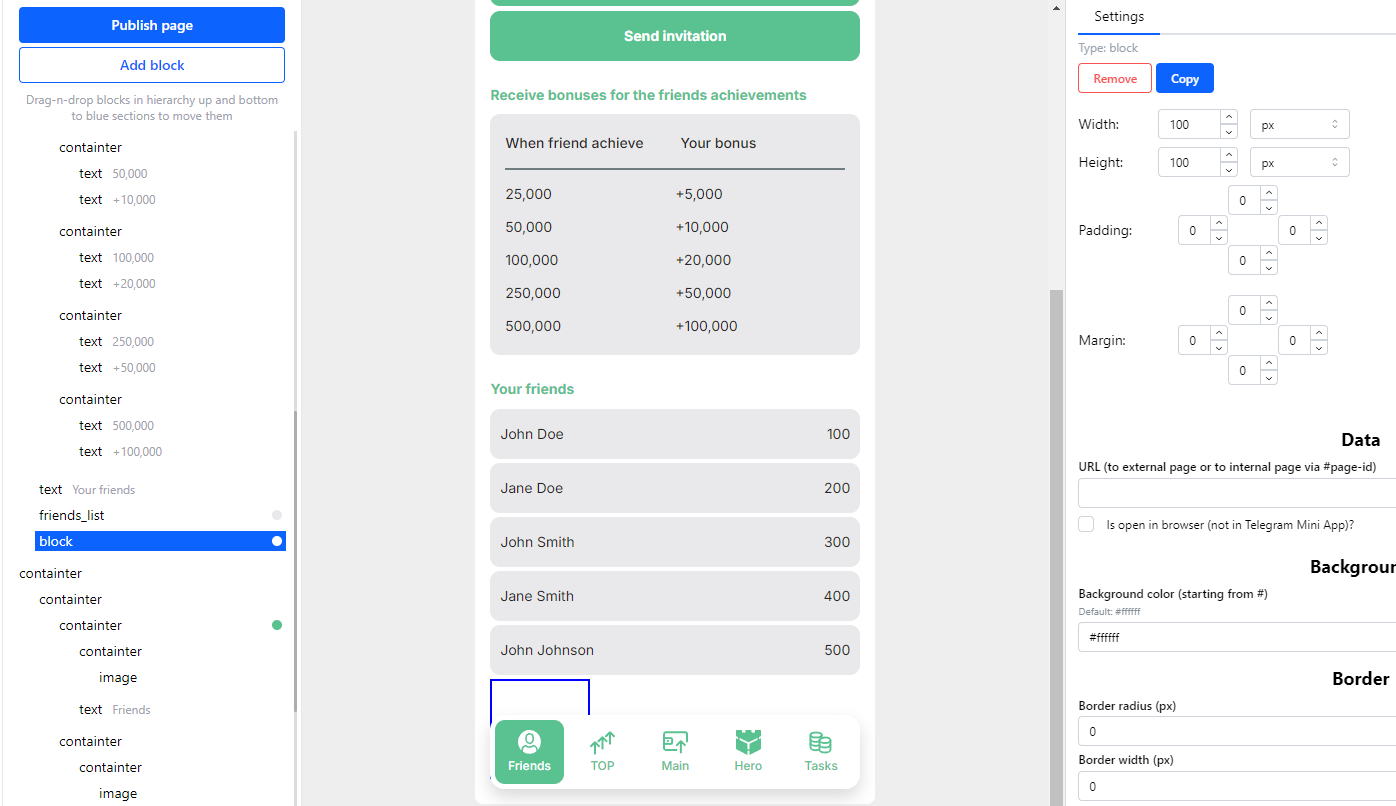Viewport: 1396px width, 806px height.
Task: Open the Hero castle icon
Action: [748, 742]
